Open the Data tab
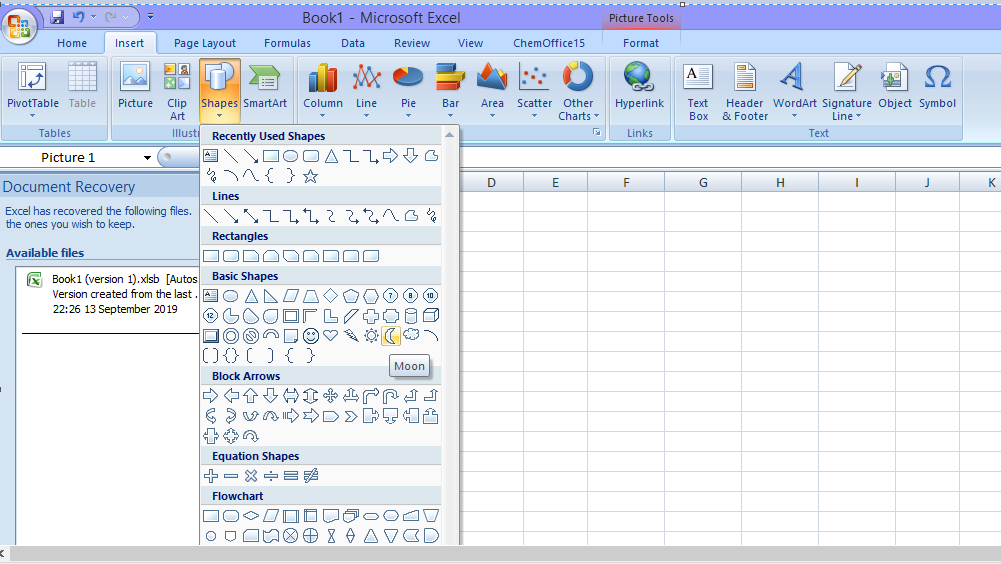Screen dimensions: 1001x564 352,43
